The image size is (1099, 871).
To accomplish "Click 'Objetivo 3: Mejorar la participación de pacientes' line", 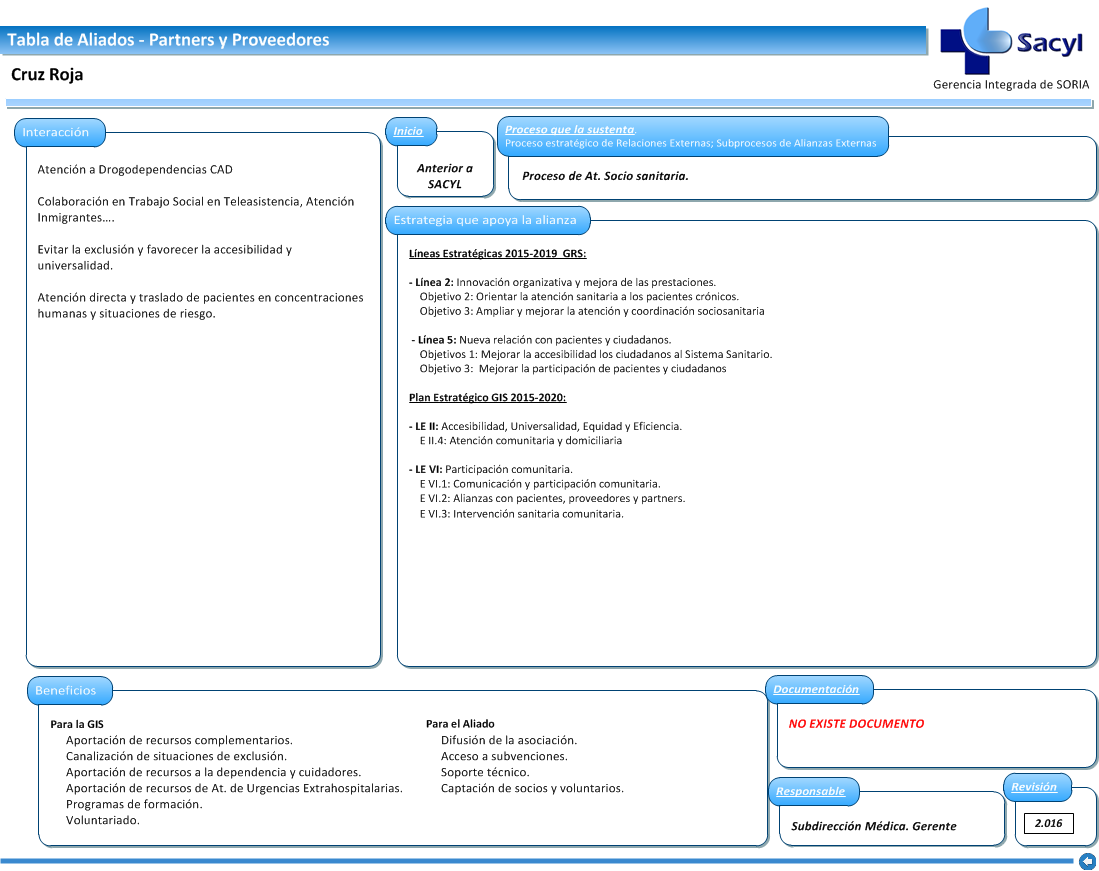I will coord(573,369).
